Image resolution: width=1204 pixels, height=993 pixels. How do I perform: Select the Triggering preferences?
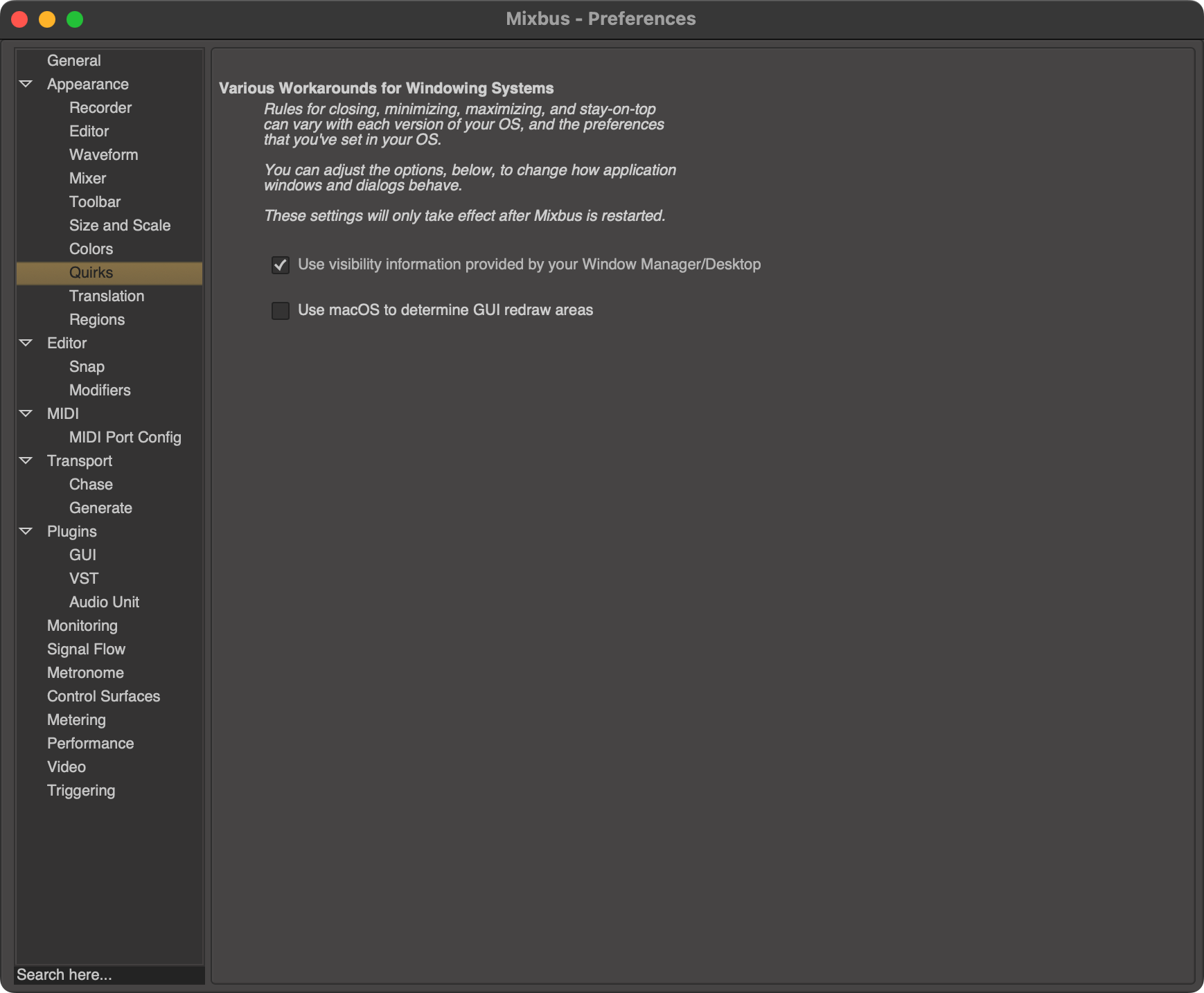81,790
